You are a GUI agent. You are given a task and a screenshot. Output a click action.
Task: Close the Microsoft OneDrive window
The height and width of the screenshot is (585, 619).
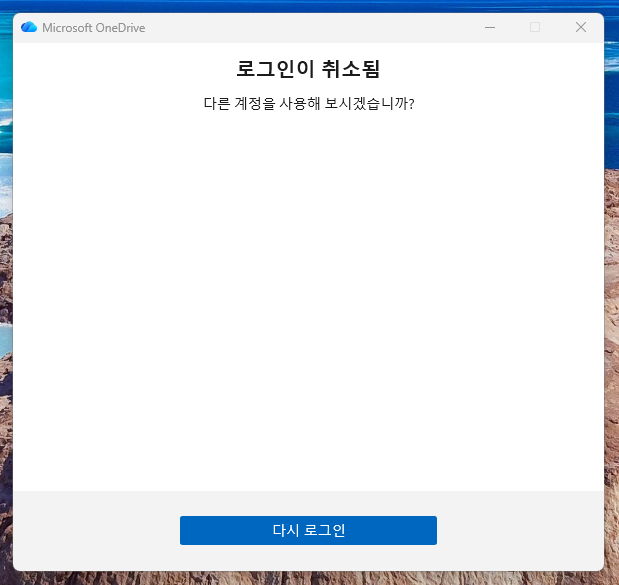[581, 27]
